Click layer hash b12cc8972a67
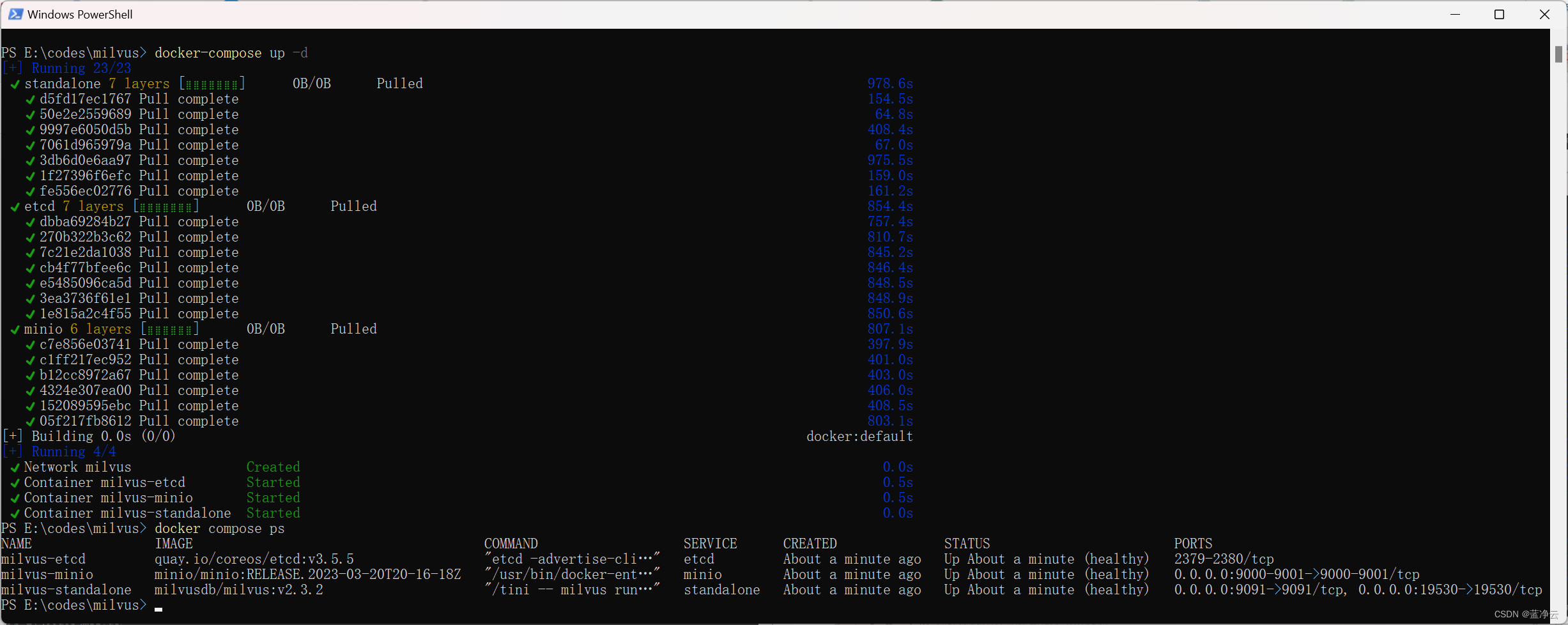 [x=85, y=375]
